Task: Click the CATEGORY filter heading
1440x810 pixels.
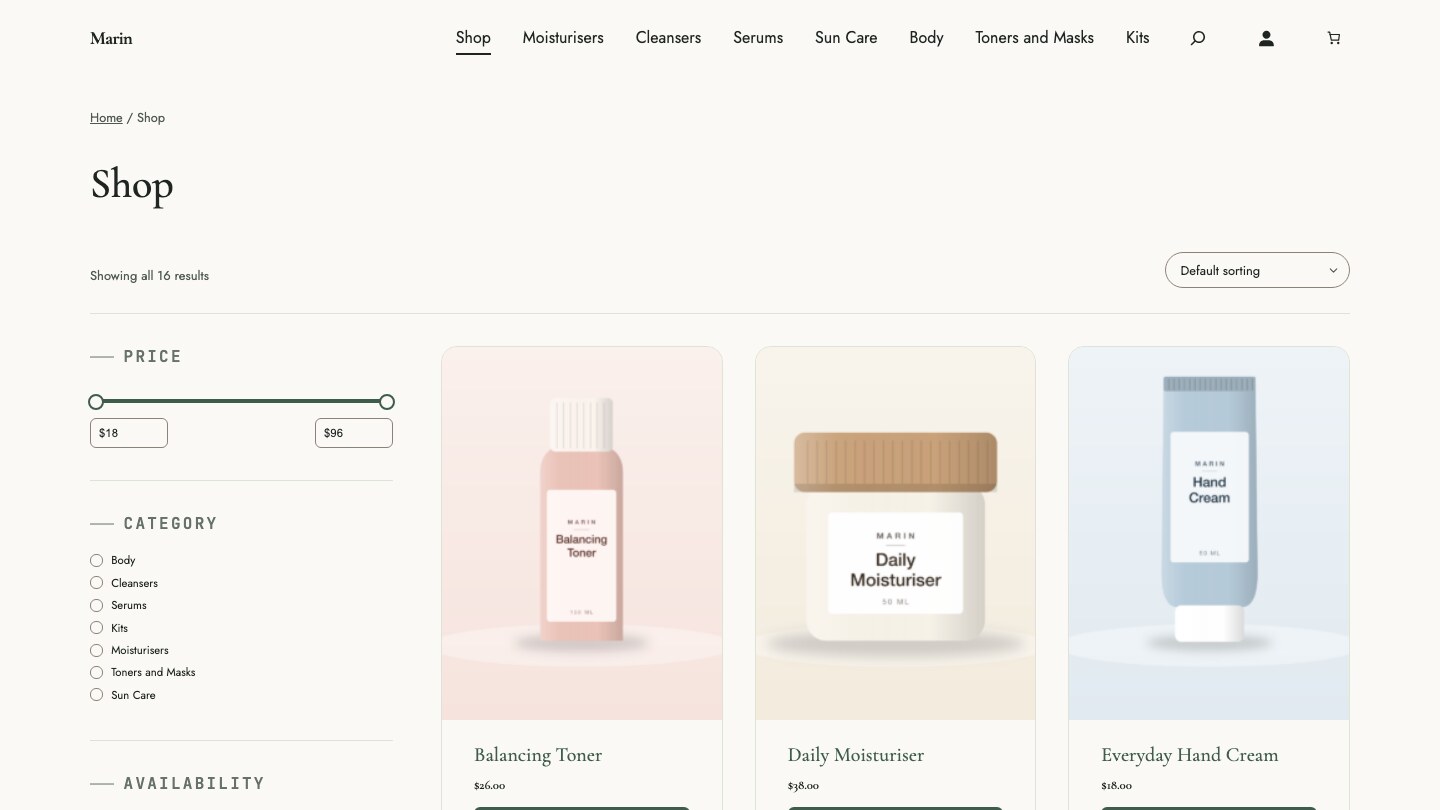Action: pyautogui.click(x=170, y=524)
